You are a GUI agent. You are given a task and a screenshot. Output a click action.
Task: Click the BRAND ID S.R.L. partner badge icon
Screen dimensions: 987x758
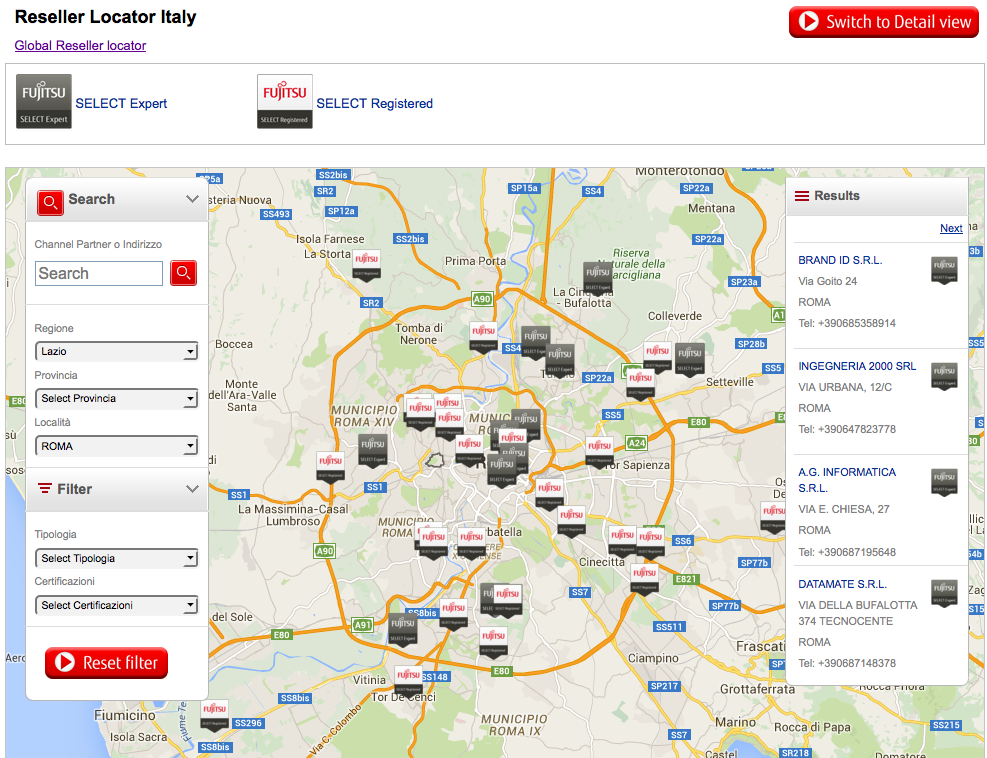(944, 270)
